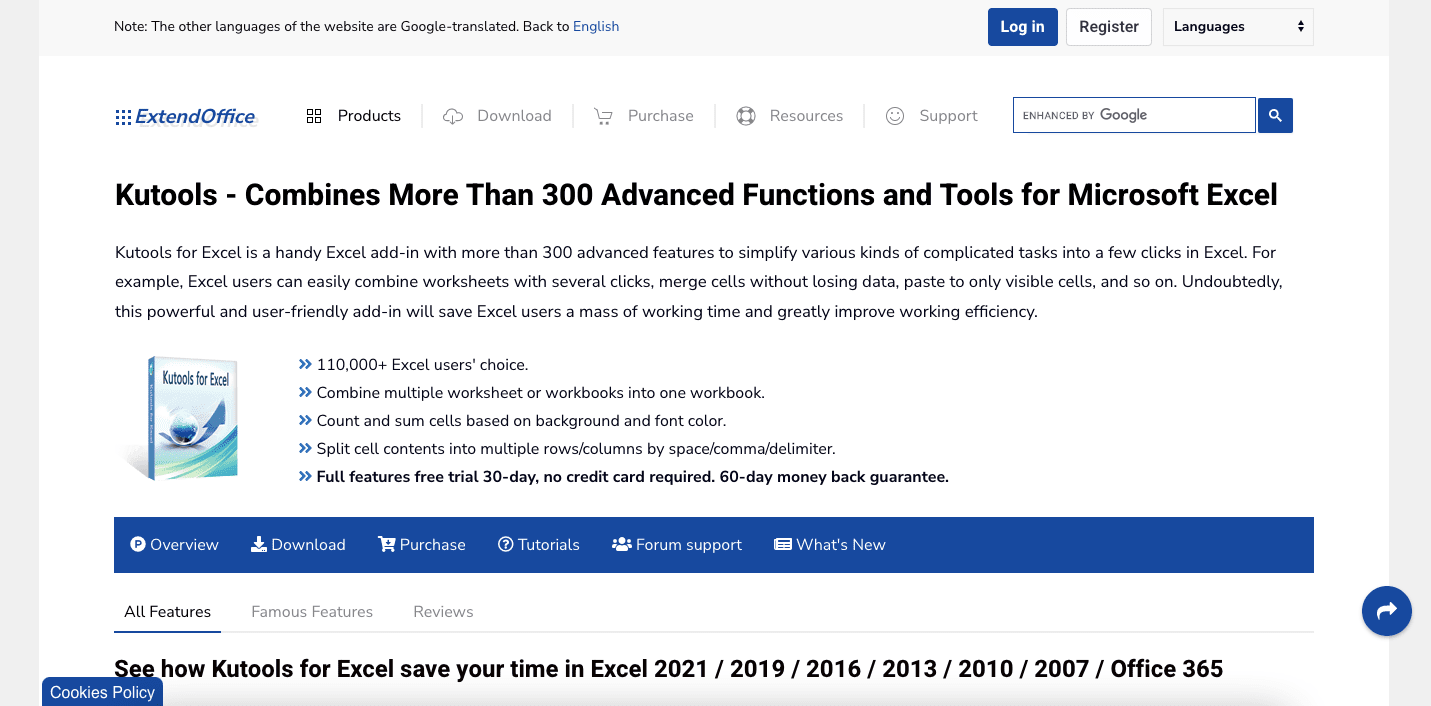The height and width of the screenshot is (706, 1431).
Task: Open What's New in the blue bar
Action: pyautogui.click(x=830, y=545)
